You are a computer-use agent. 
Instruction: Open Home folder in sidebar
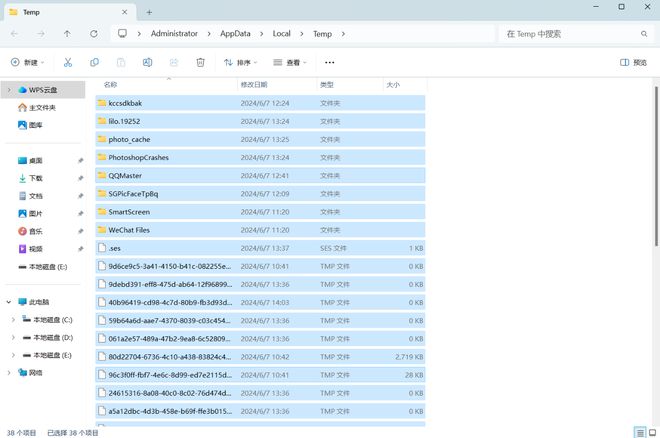pos(42,107)
